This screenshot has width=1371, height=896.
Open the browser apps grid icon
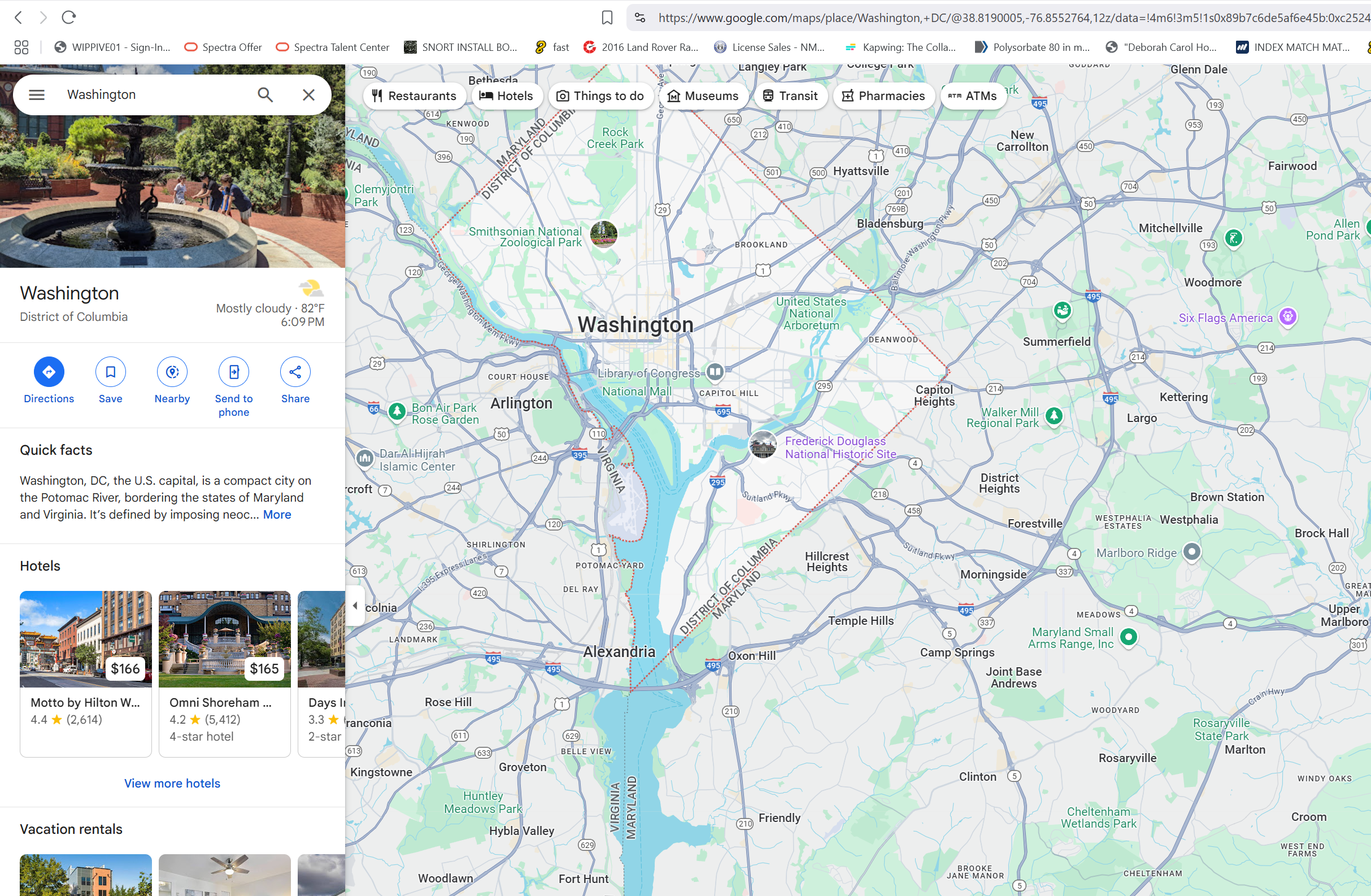tap(21, 47)
